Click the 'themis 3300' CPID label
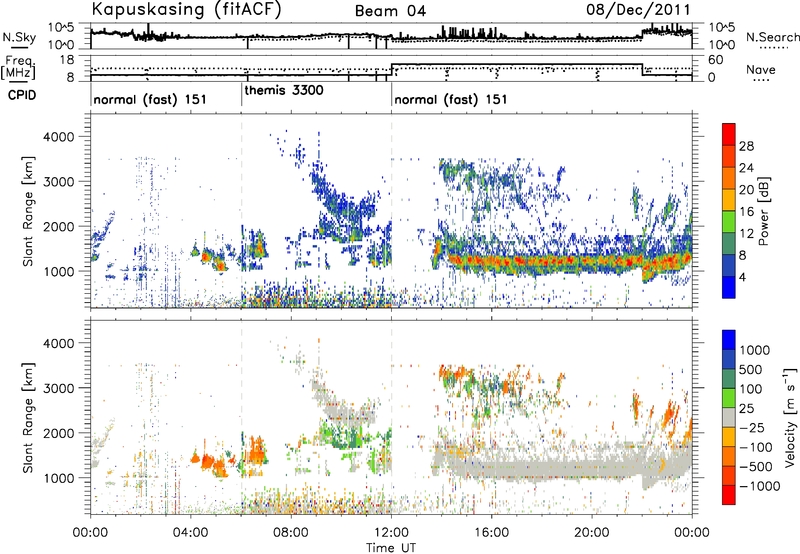The width and height of the screenshot is (800, 554). pyautogui.click(x=284, y=90)
